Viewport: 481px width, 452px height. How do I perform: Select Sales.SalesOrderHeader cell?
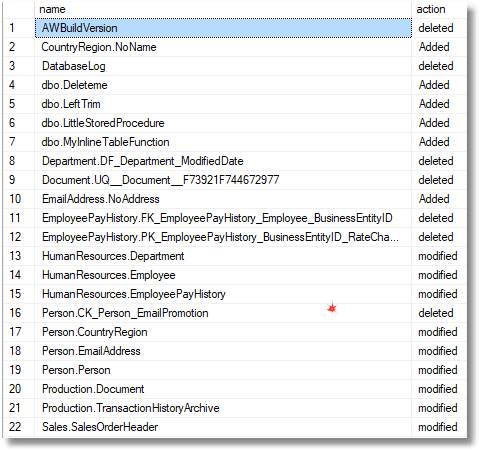click(x=223, y=427)
